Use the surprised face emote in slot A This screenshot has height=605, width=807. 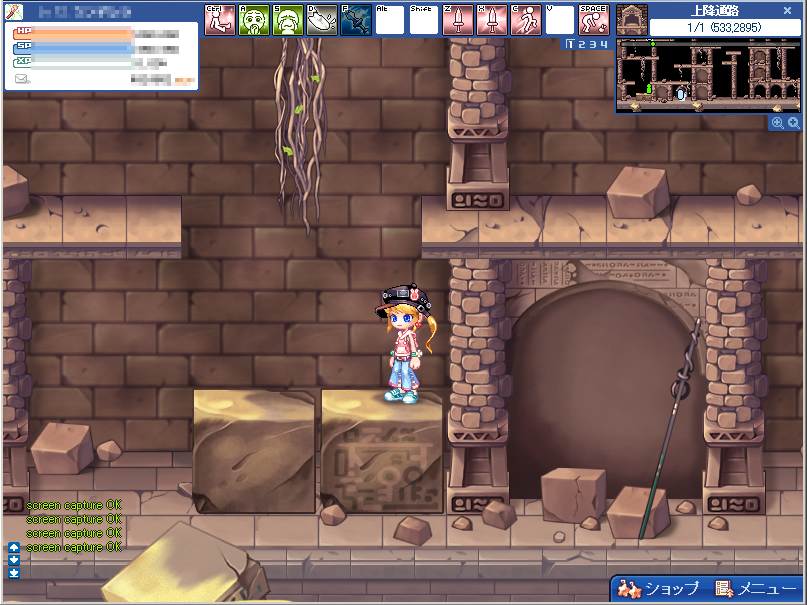click(x=254, y=20)
